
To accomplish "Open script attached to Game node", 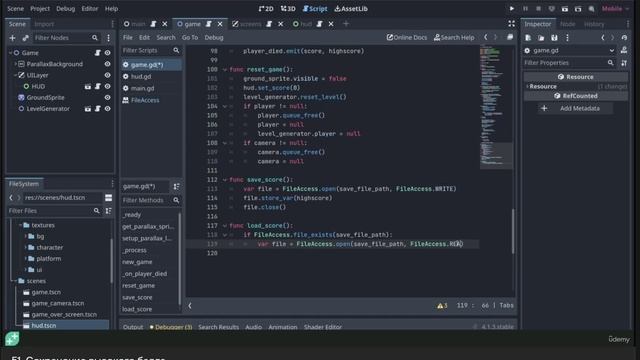I will [98, 53].
